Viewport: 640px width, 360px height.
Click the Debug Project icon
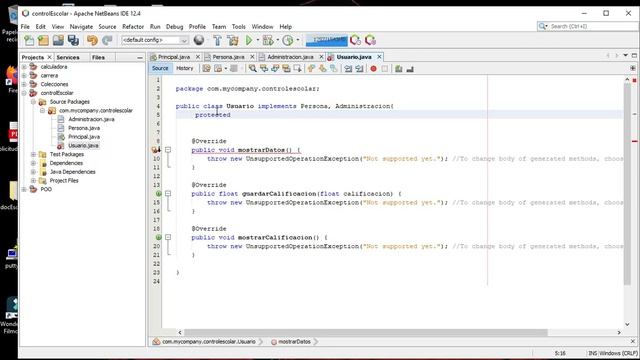(268, 40)
